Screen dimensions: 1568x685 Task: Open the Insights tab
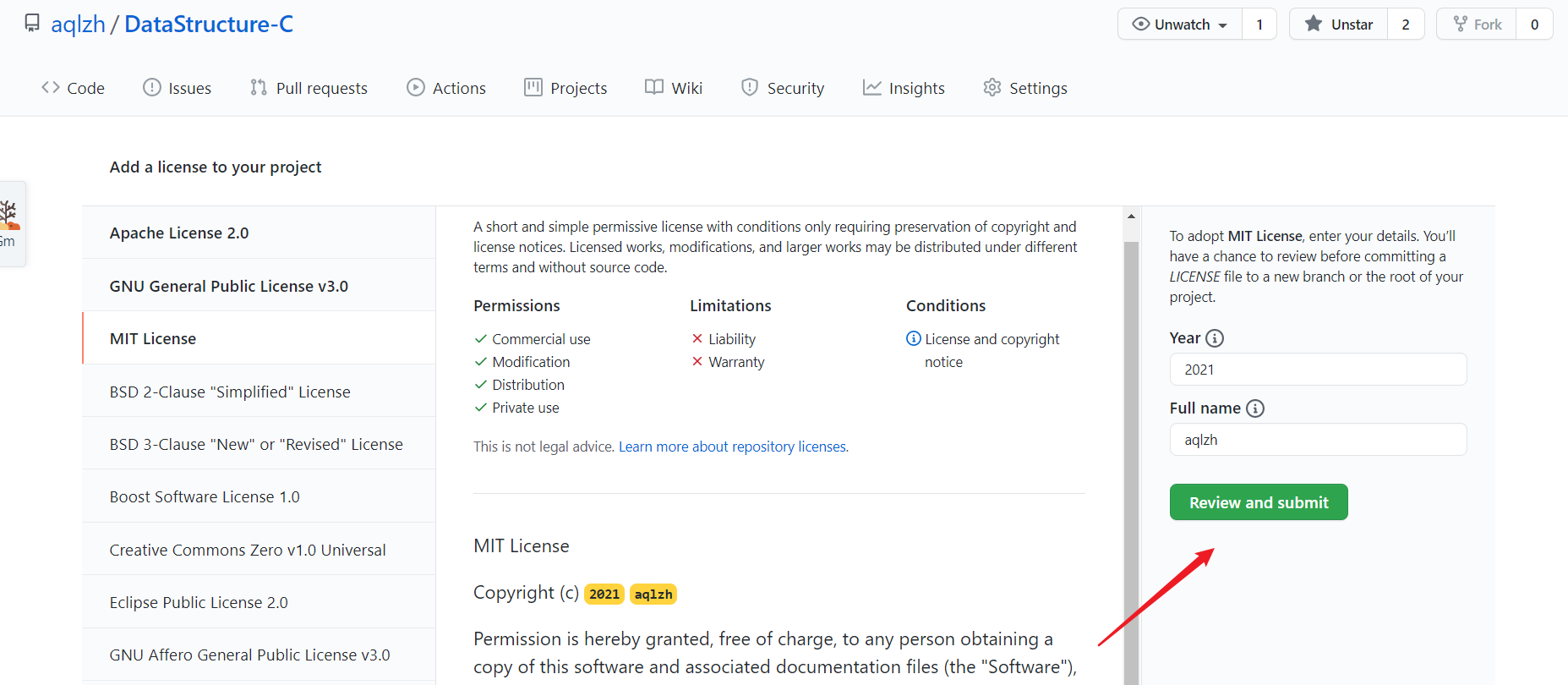coord(904,88)
